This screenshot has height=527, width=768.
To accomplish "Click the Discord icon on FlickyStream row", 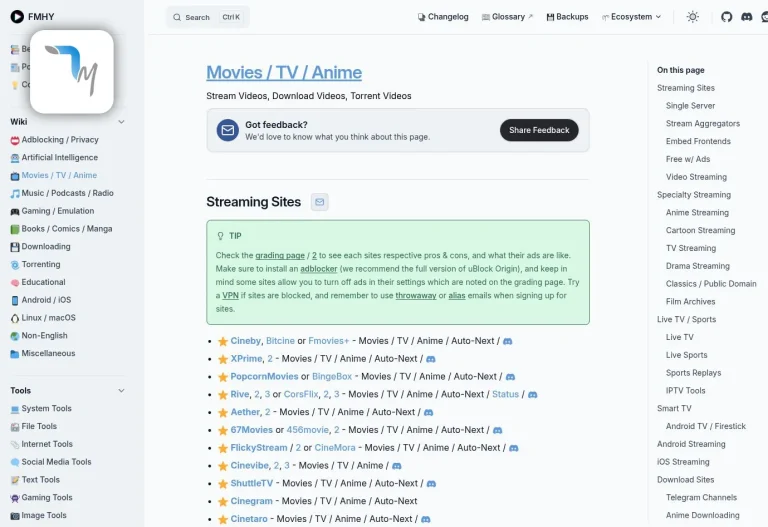I will [x=514, y=448].
